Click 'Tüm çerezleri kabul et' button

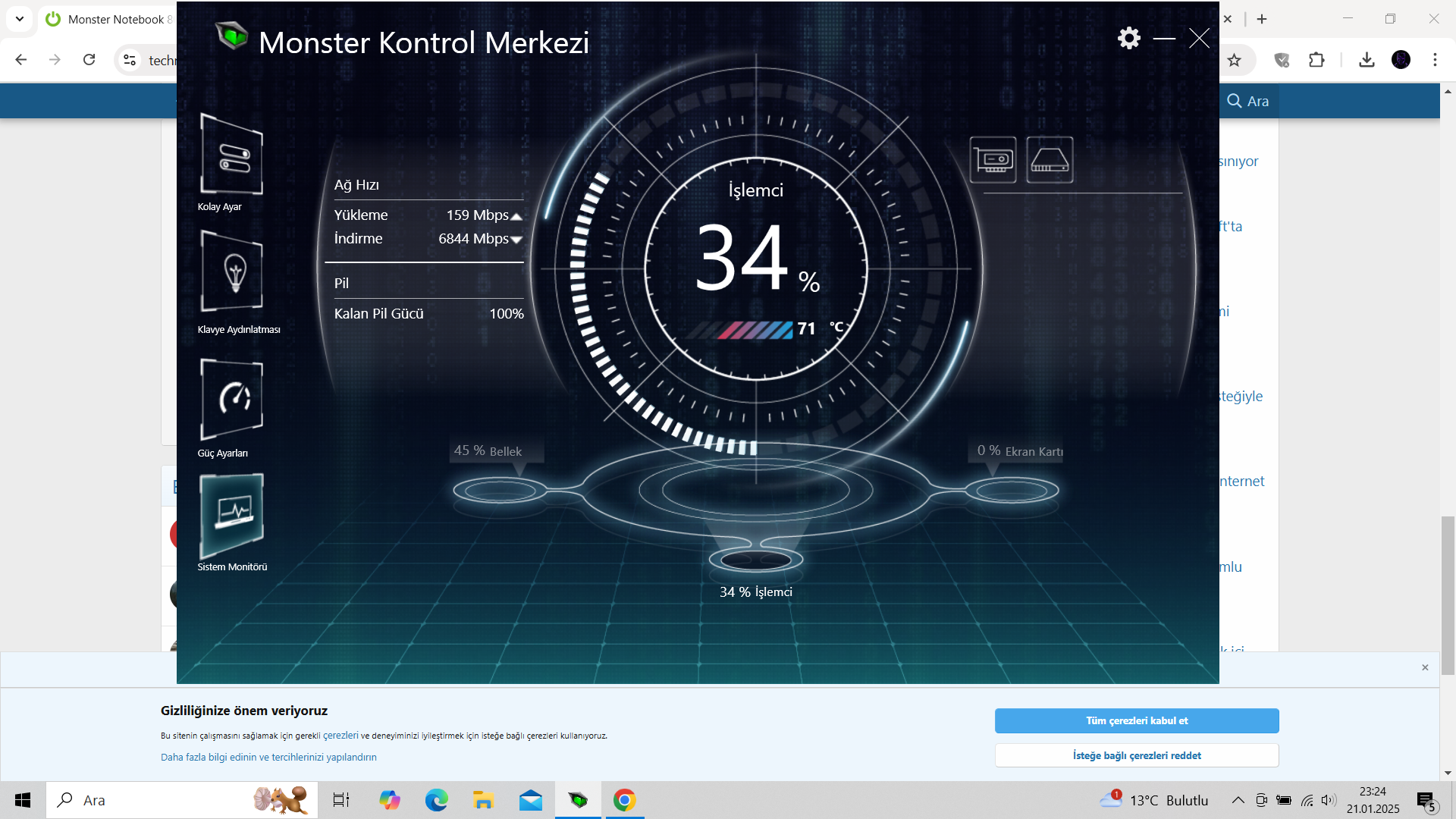click(x=1136, y=720)
